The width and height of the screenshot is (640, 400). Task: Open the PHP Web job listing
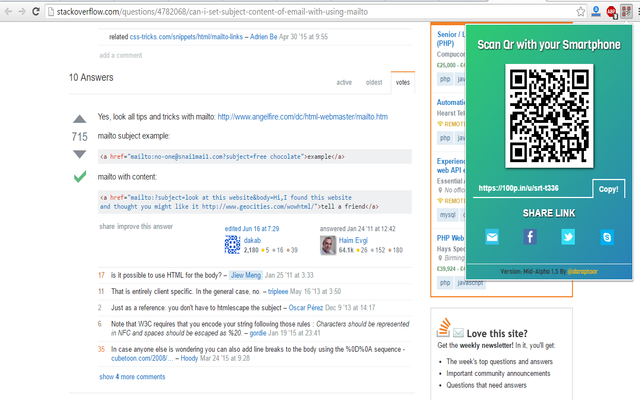coord(451,238)
